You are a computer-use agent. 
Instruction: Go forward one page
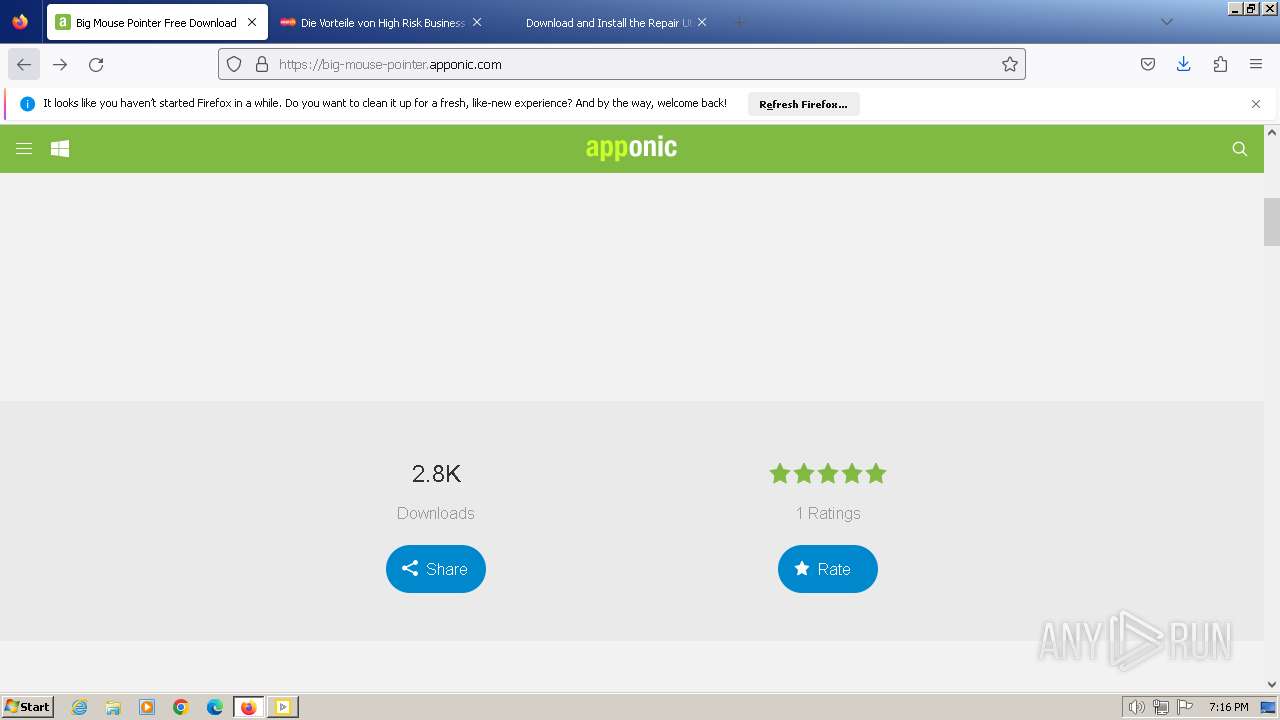tap(60, 64)
